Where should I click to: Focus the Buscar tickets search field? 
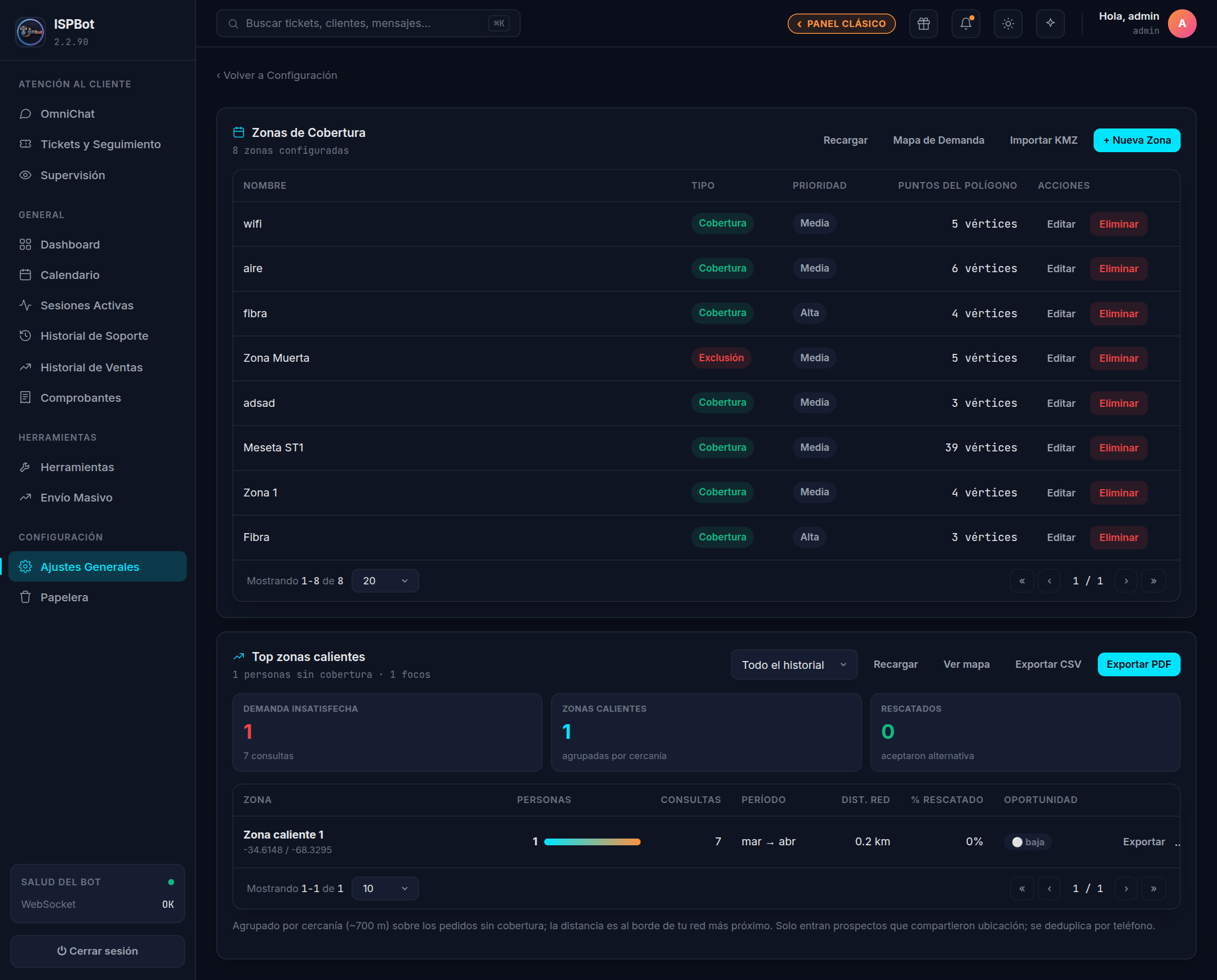click(368, 24)
